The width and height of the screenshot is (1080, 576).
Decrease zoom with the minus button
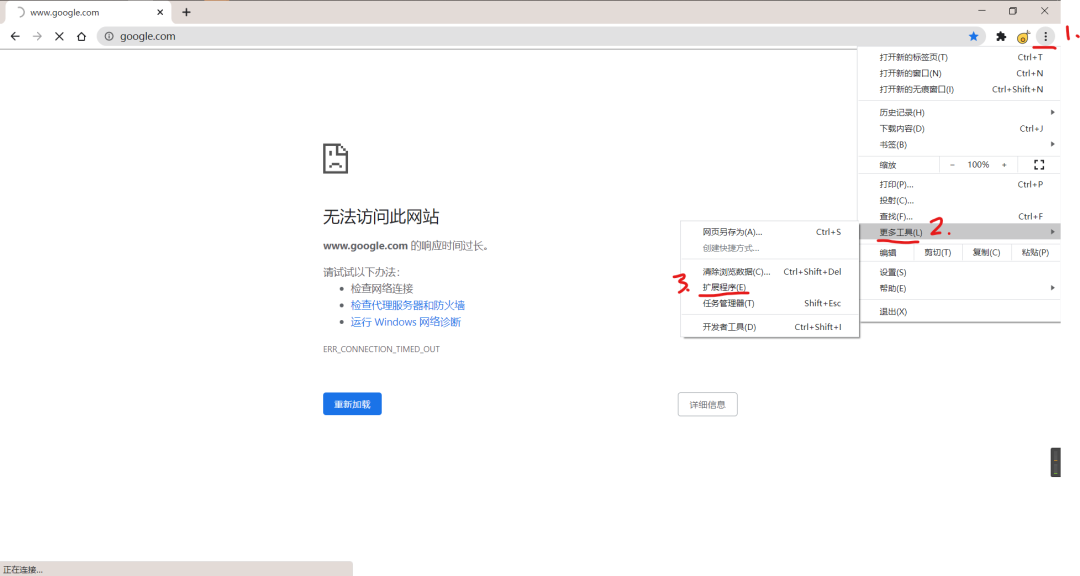(952, 165)
